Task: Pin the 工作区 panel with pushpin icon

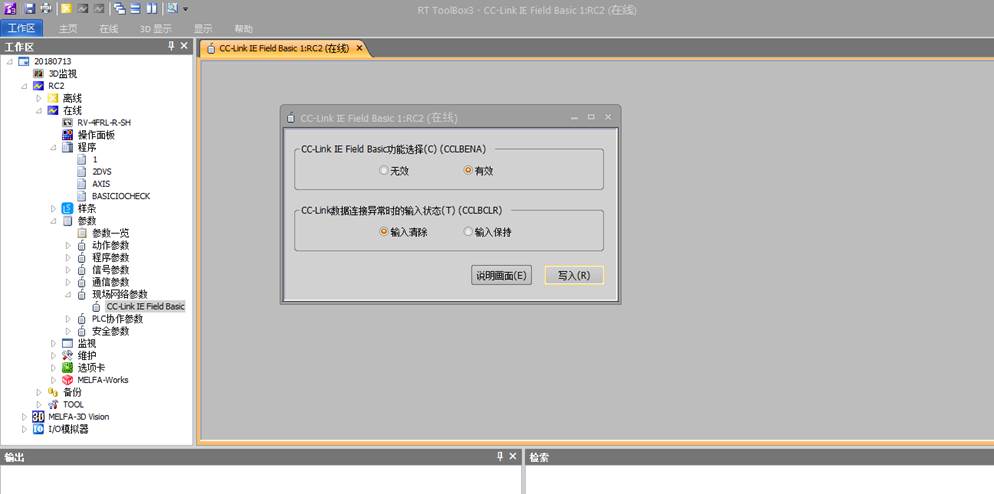Action: coord(171,47)
